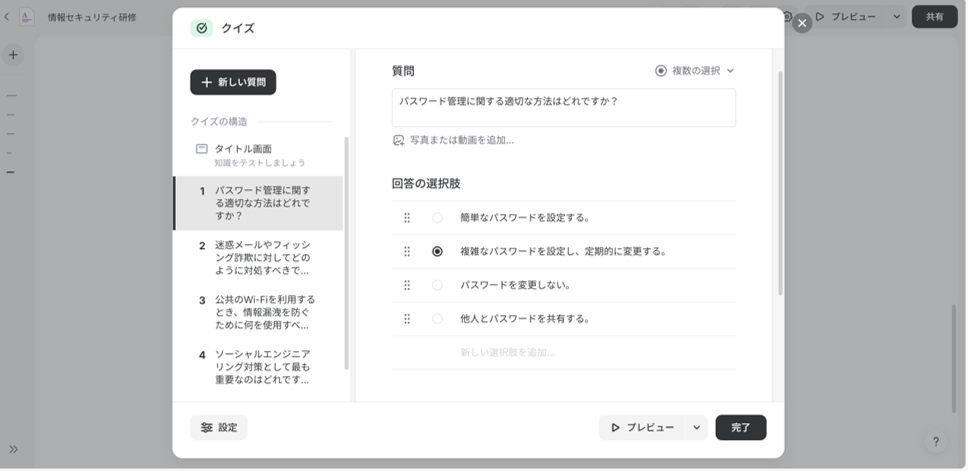The height and width of the screenshot is (471, 968).
Task: Click the sliders icon in 設定 button
Action: point(207,427)
